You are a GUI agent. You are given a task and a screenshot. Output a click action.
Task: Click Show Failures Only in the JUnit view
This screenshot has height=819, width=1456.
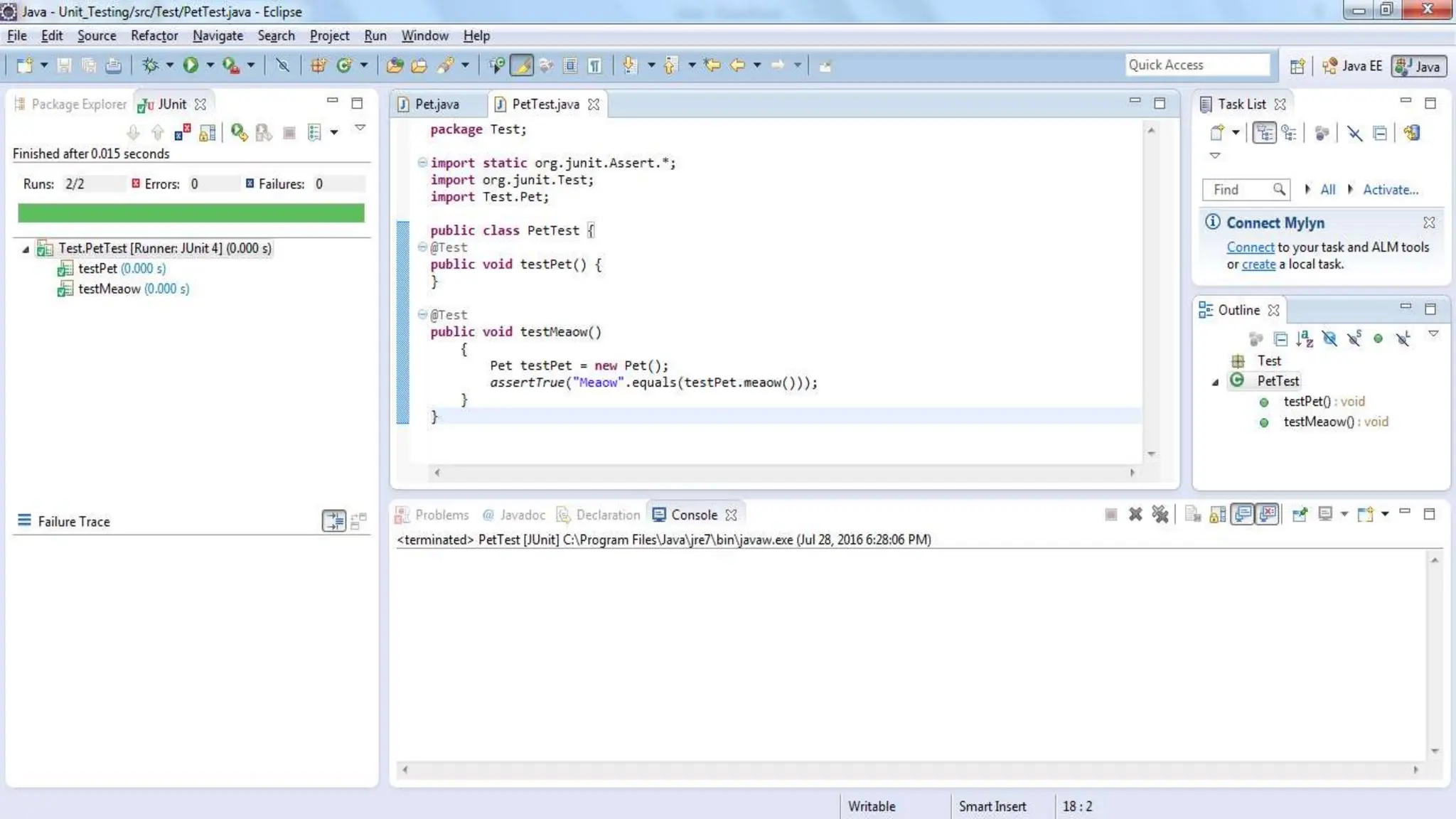(x=183, y=132)
